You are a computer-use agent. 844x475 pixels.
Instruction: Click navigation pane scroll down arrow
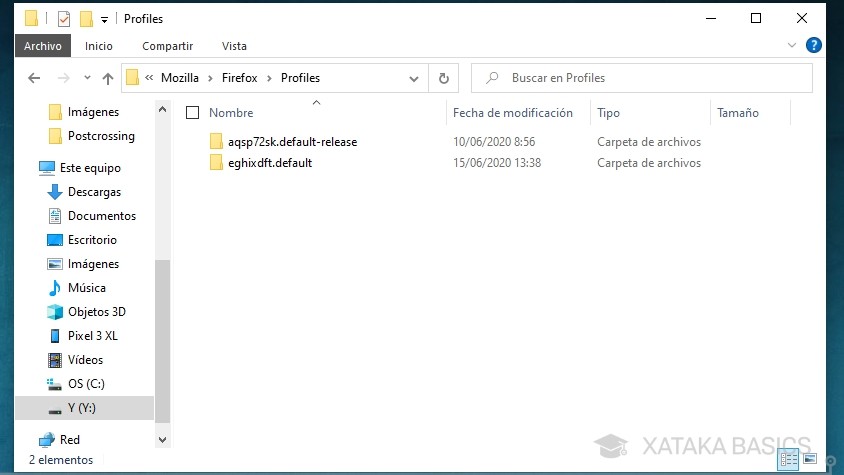[x=162, y=440]
